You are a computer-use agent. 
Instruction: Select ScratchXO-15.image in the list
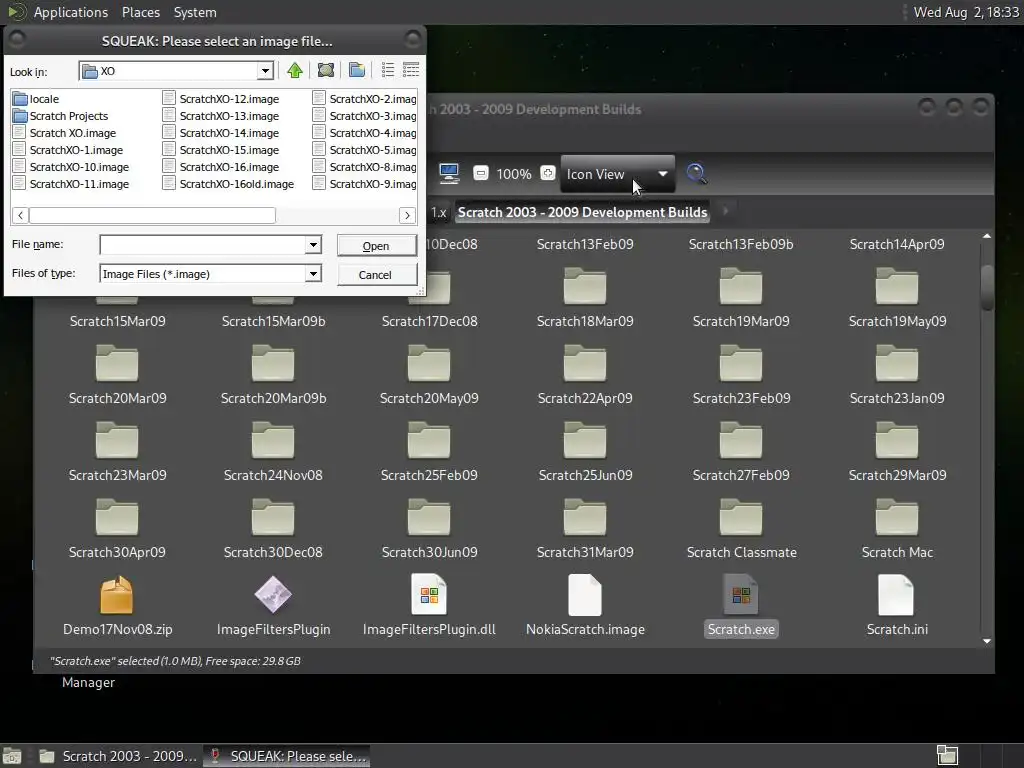coord(221,150)
